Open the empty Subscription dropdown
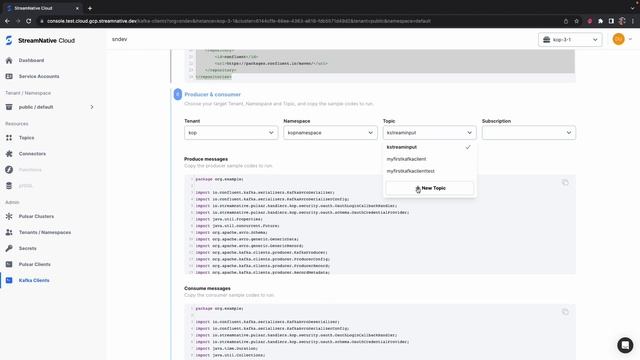This screenshot has height=360, width=640. pos(529,133)
